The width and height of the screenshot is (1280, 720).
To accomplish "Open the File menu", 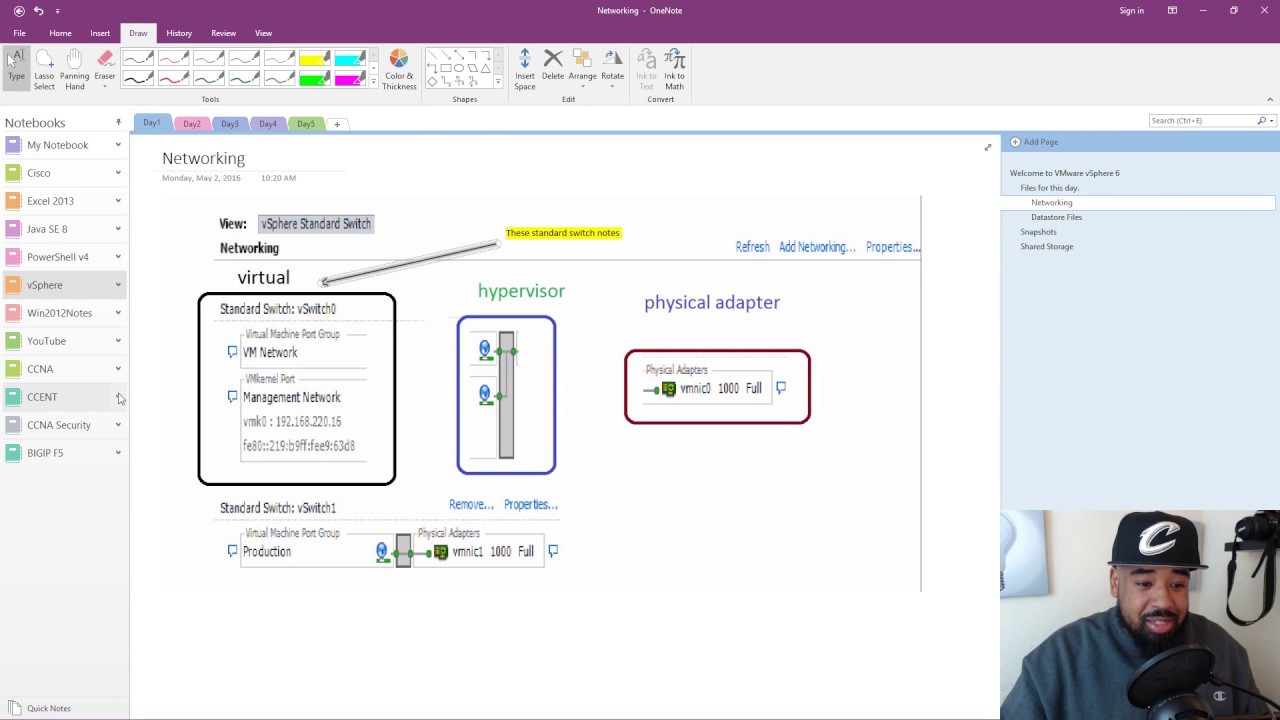I will click(19, 33).
